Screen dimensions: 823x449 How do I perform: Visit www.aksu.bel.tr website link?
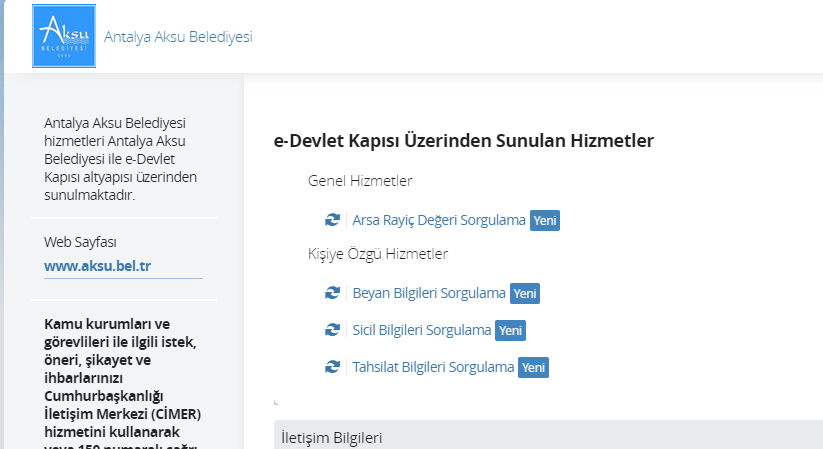[x=98, y=266]
